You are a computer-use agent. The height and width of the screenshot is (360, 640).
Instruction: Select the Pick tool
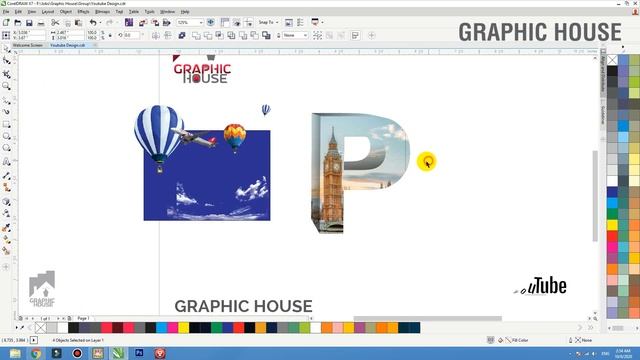[7, 49]
